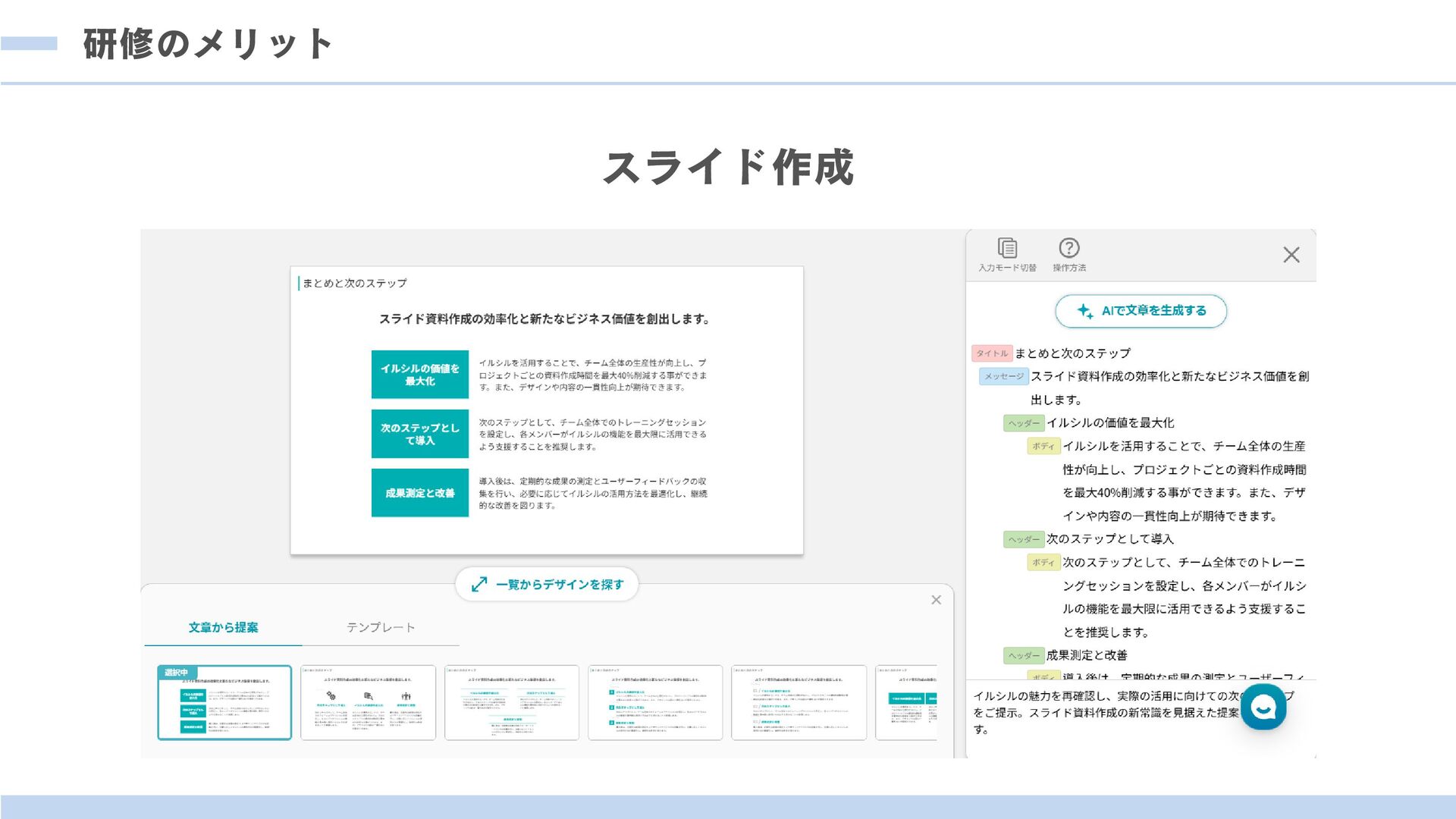Click ヘッダー tag beside 次のステップとして導入
The image size is (1456, 819).
click(x=1024, y=539)
